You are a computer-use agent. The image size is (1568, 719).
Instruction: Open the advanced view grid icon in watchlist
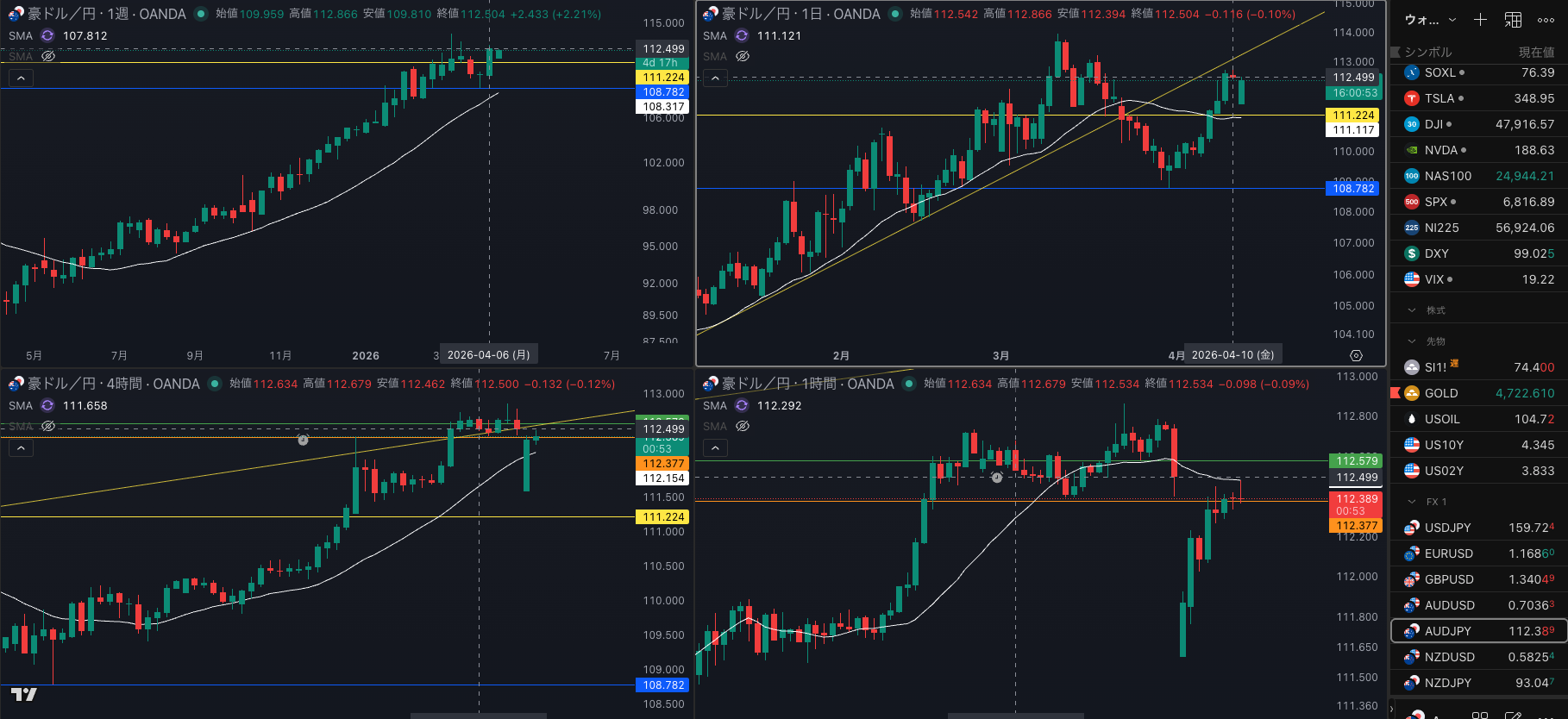(1513, 19)
